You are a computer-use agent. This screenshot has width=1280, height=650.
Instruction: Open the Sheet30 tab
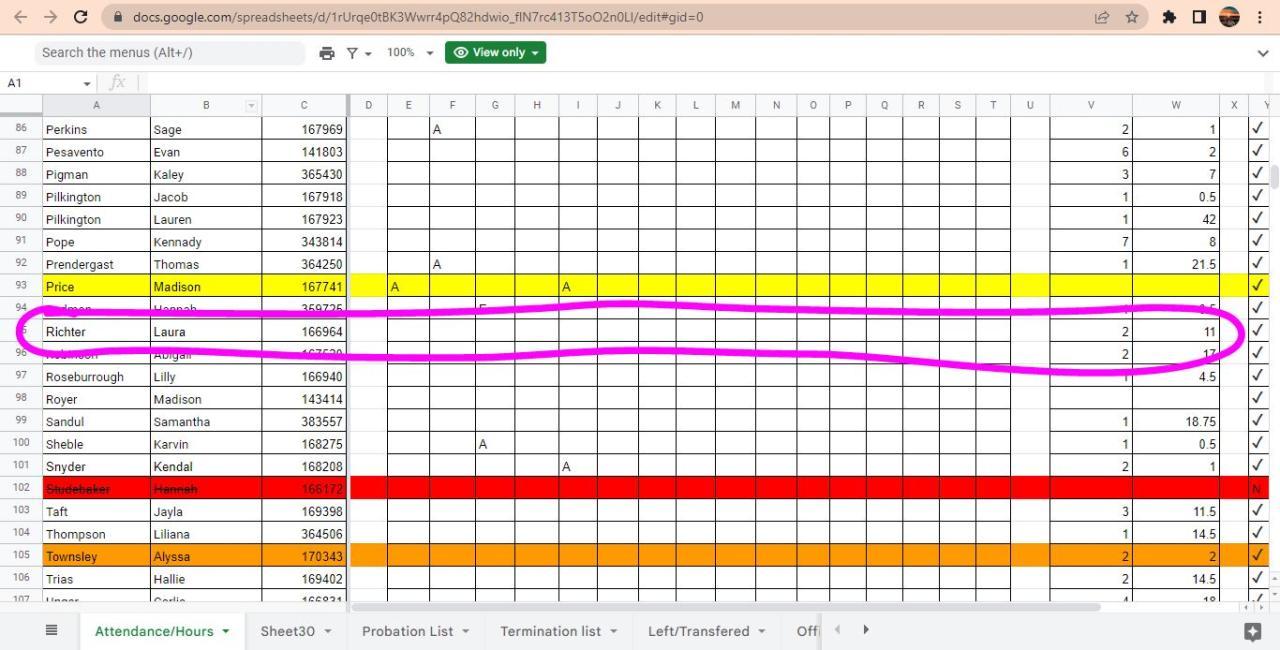296,631
